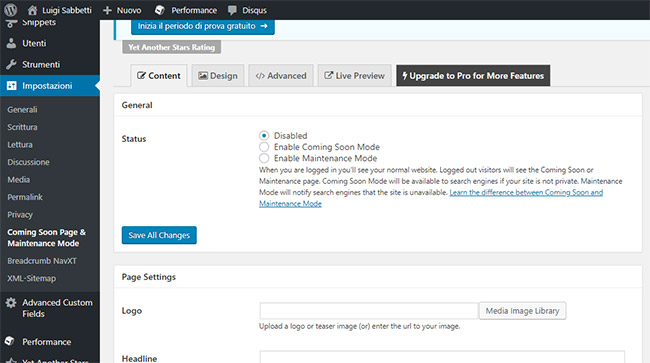
Task: Open the Luigi Sabbetti site home icon
Action: click(x=32, y=10)
